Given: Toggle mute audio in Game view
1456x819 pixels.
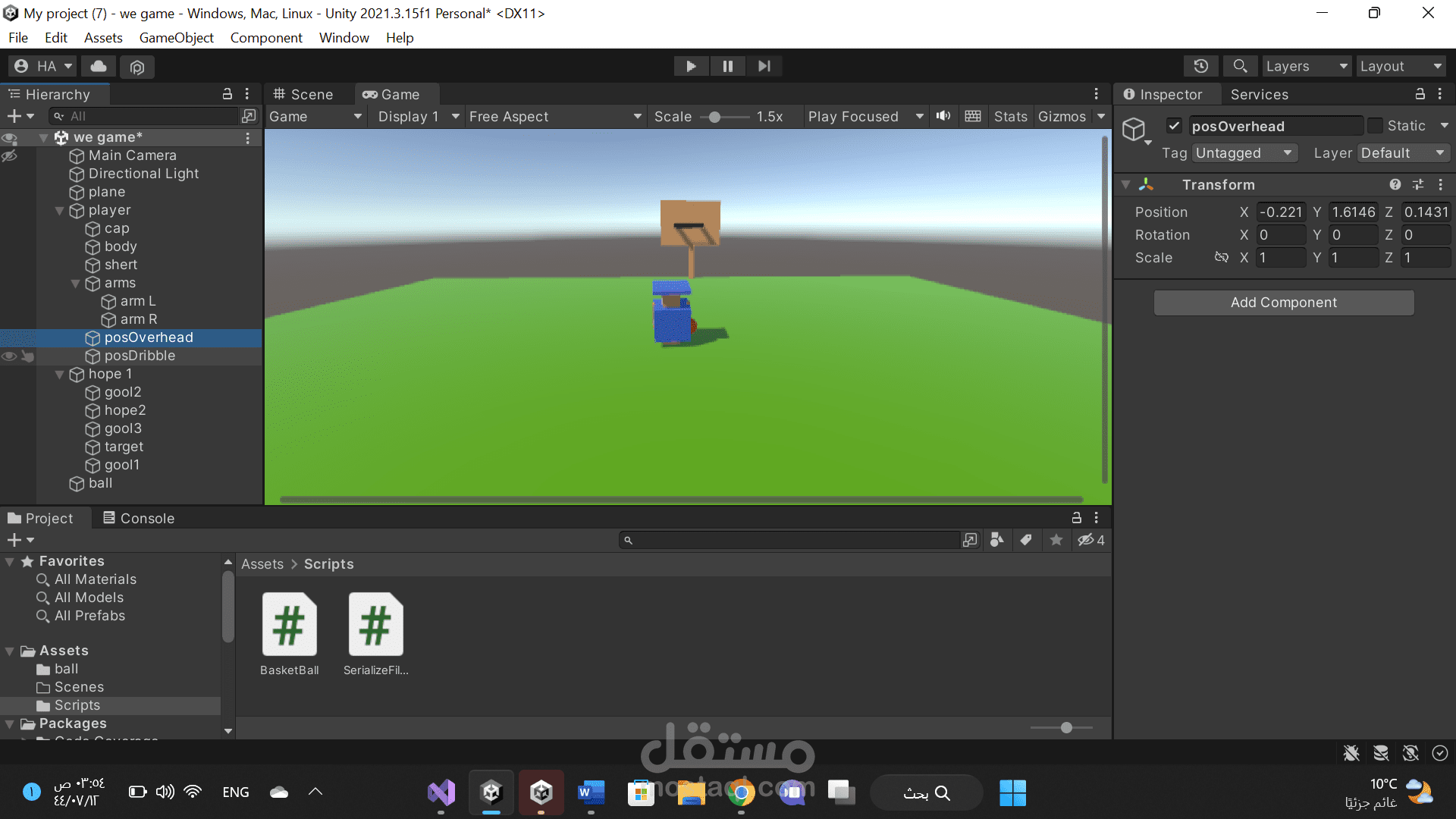Looking at the screenshot, I should [943, 116].
